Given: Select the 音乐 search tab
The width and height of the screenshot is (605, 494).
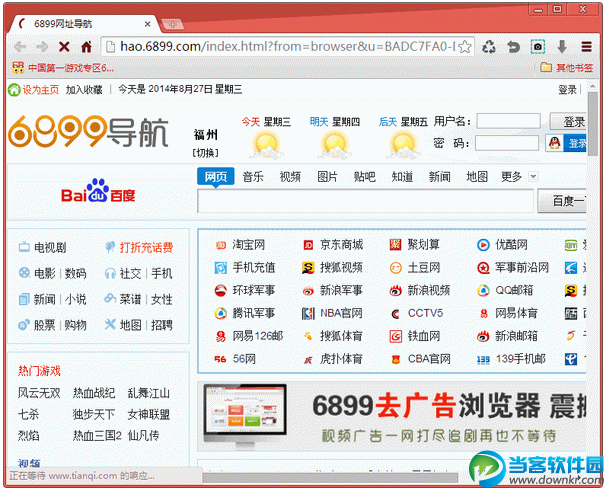Looking at the screenshot, I should [x=253, y=177].
